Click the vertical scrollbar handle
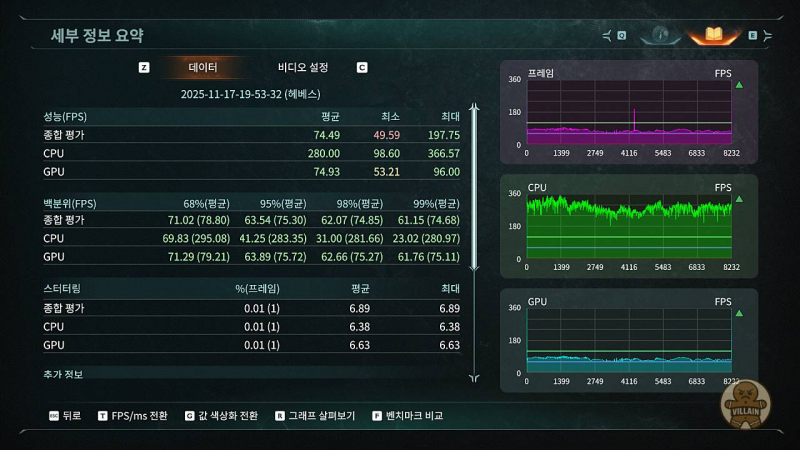Viewport: 800px width, 450px height. pos(475,190)
